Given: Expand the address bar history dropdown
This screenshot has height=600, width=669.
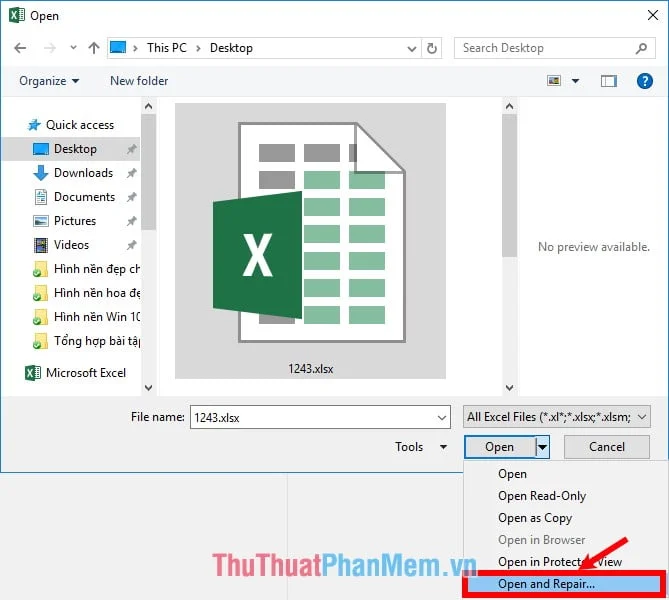Looking at the screenshot, I should (412, 48).
